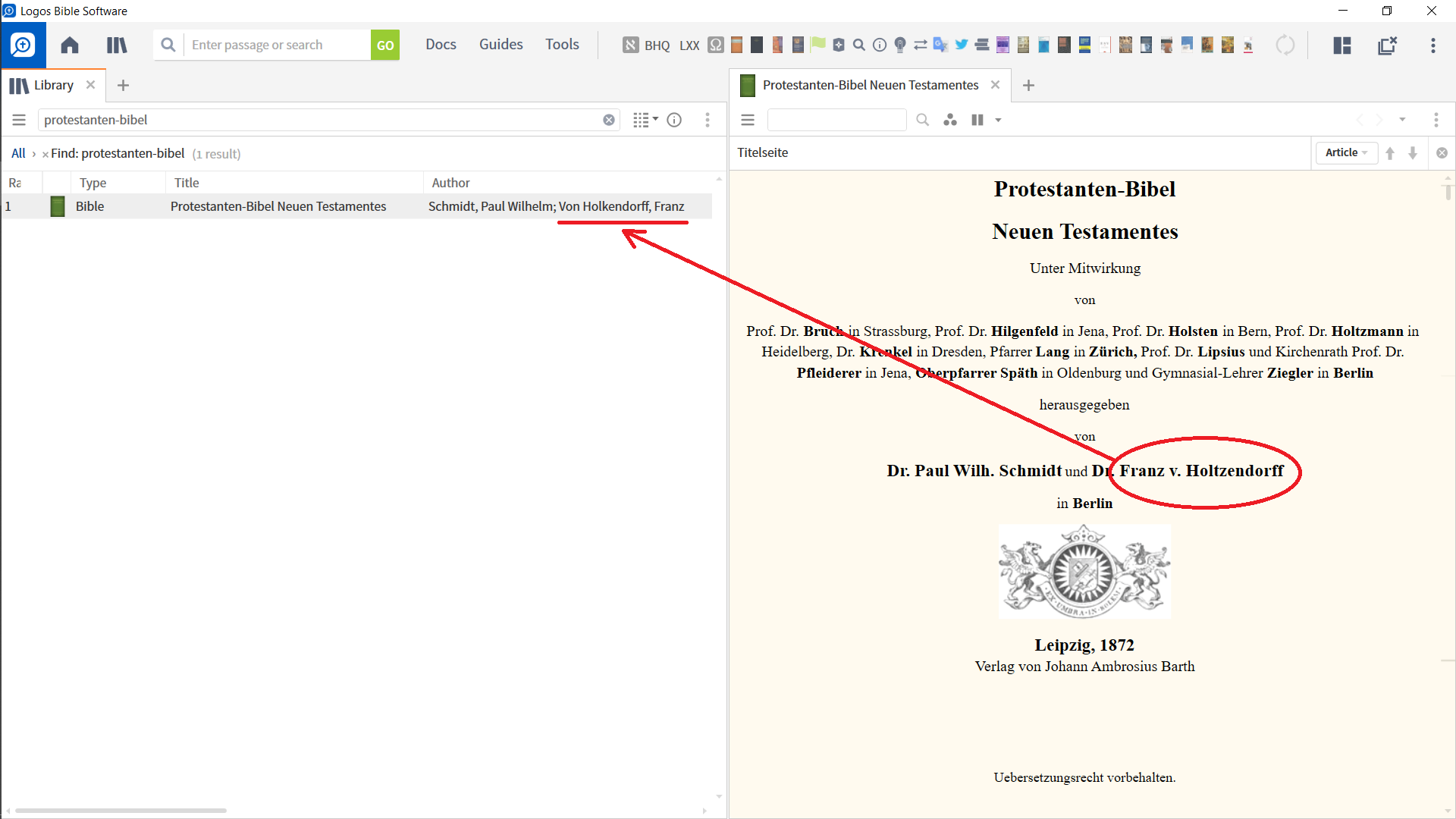Screen dimensions: 1456x819
Task: Open the Library panel hamburger menu
Action: point(19,120)
